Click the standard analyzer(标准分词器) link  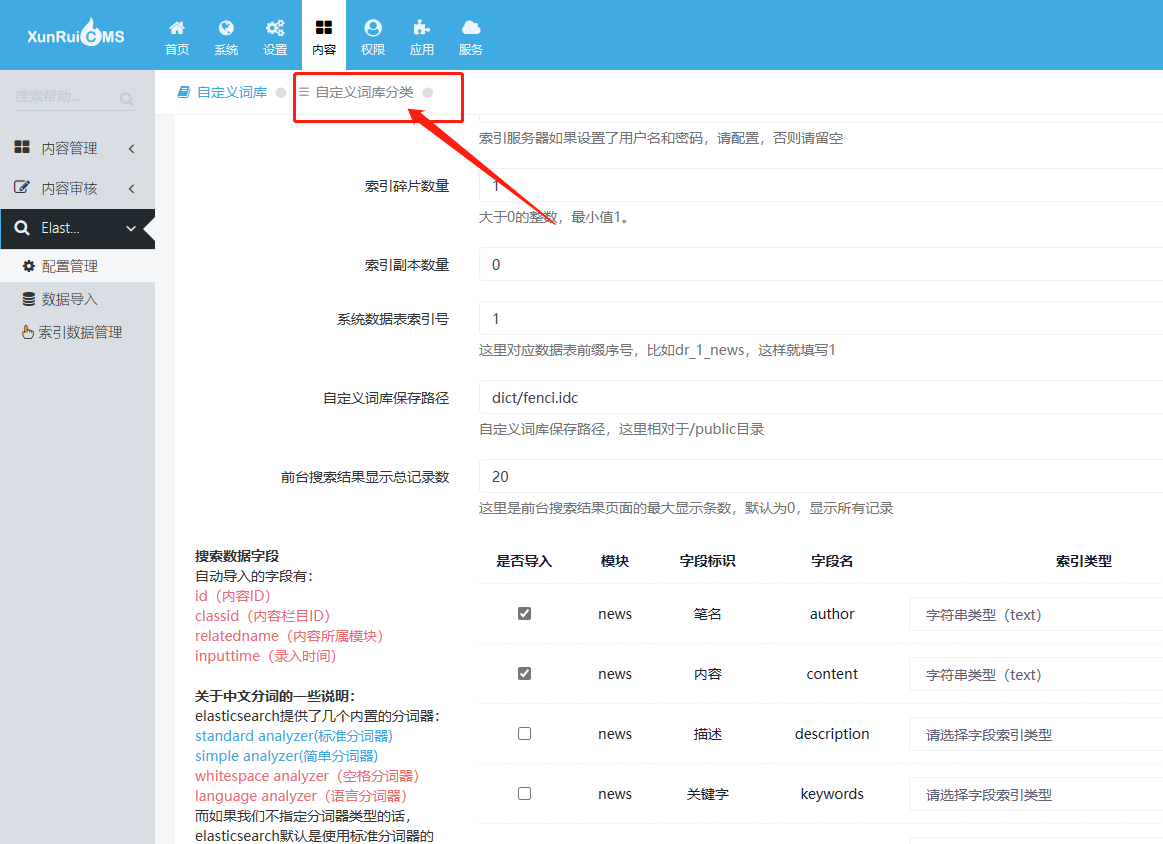pyautogui.click(x=294, y=736)
